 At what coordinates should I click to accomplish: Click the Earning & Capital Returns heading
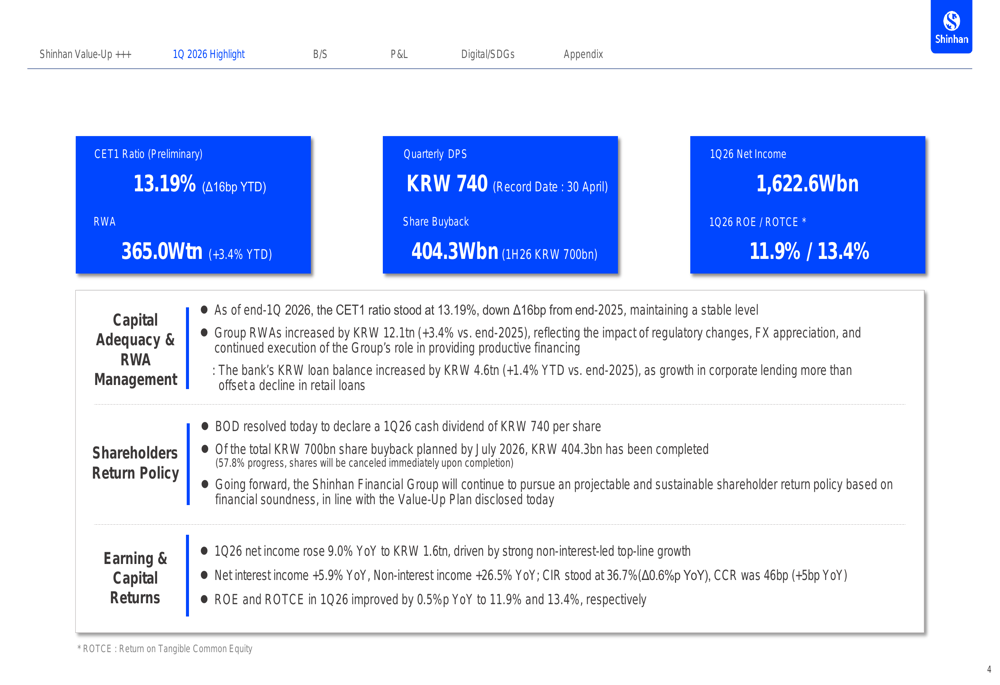135,578
